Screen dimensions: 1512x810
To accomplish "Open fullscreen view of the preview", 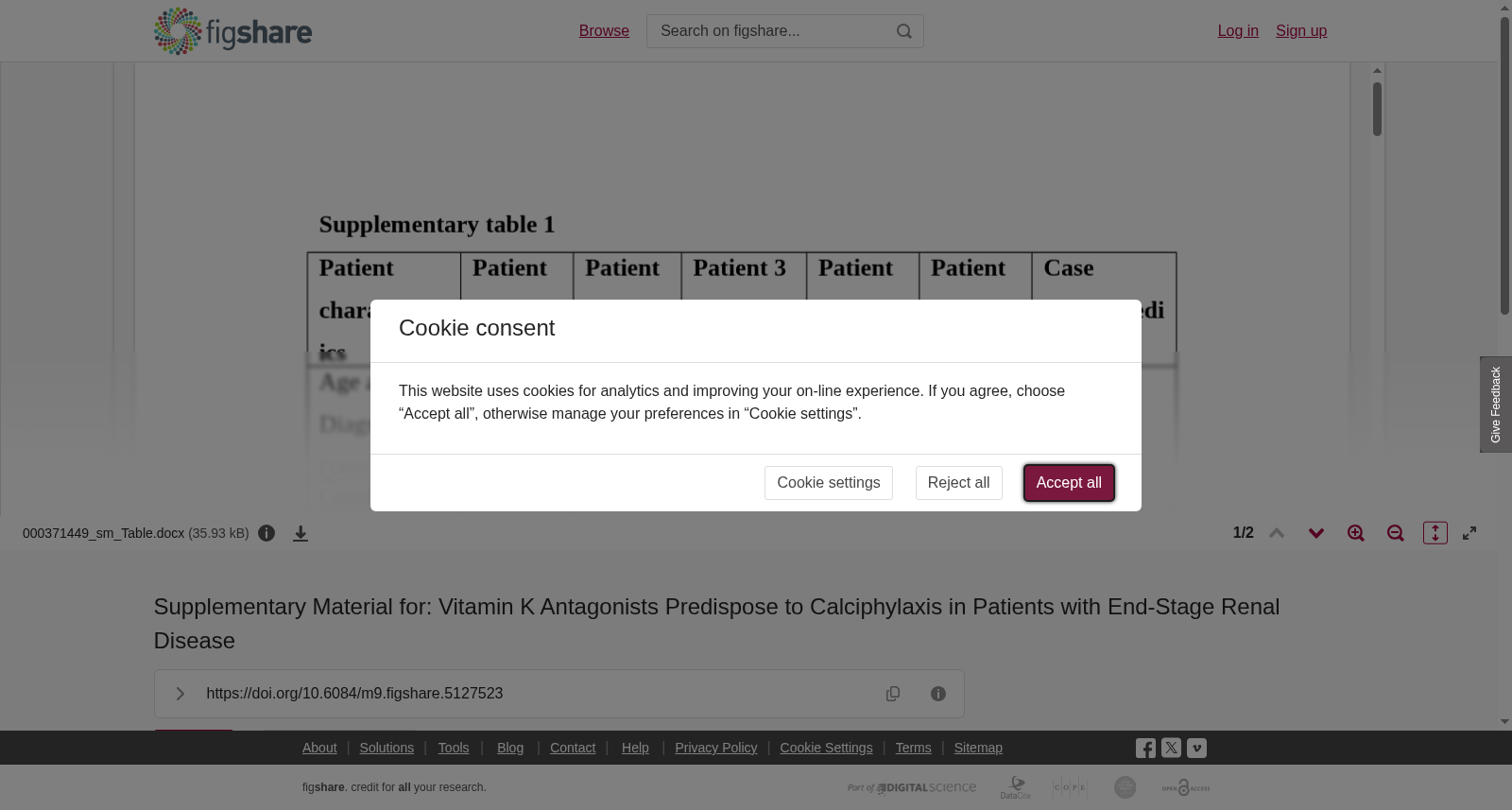I will tap(1469, 533).
